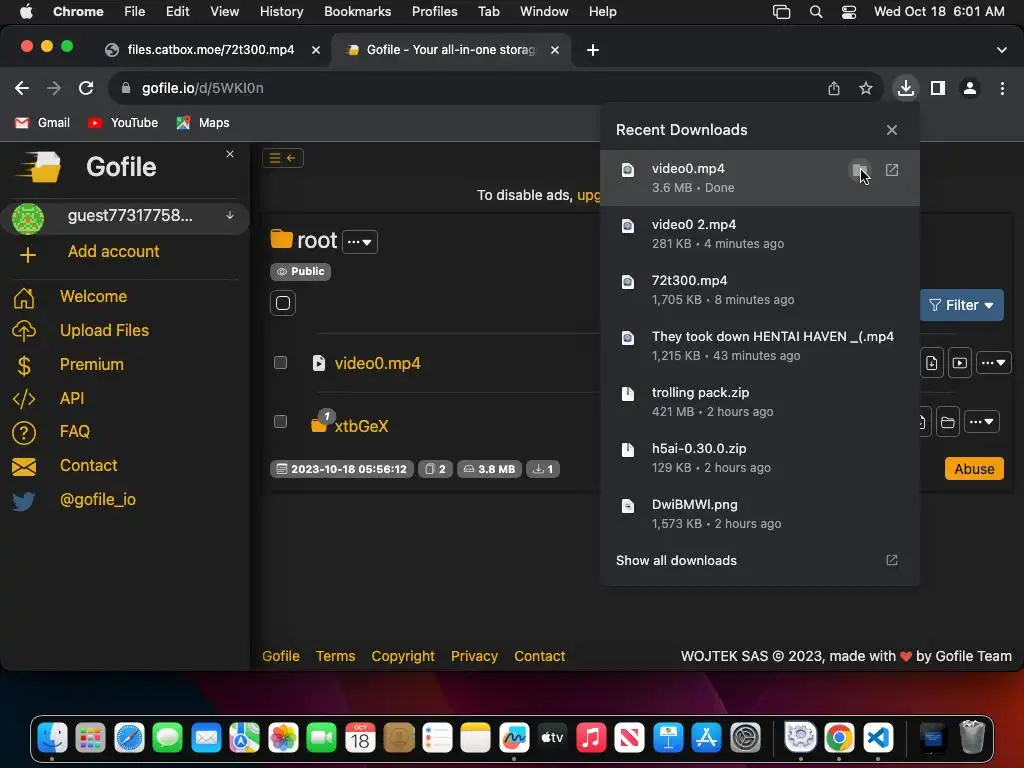The height and width of the screenshot is (768, 1024).
Task: Expand Chrome tab search chevron
Action: 1002,50
